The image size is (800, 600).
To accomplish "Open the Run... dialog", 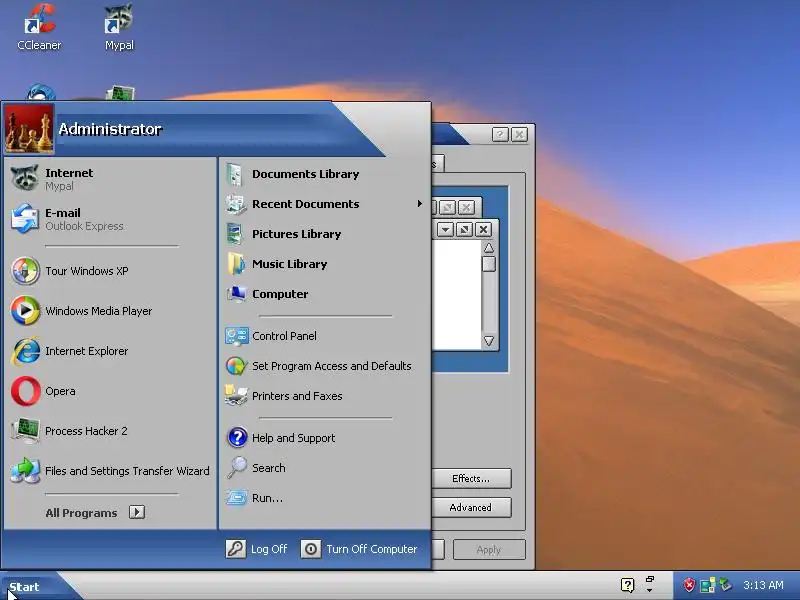I will tap(324, 498).
